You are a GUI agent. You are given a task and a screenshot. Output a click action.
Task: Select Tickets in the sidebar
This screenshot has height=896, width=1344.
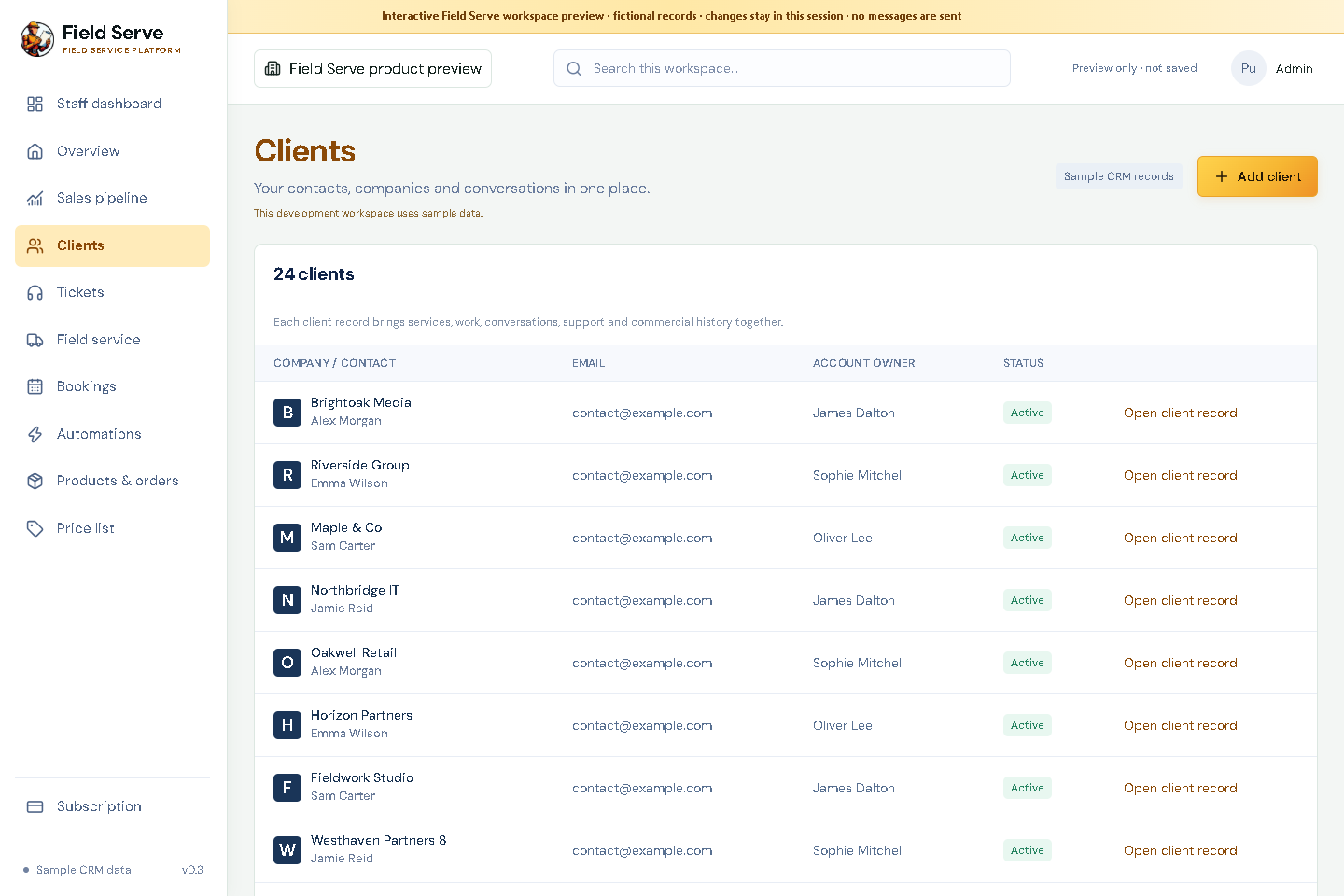112,292
